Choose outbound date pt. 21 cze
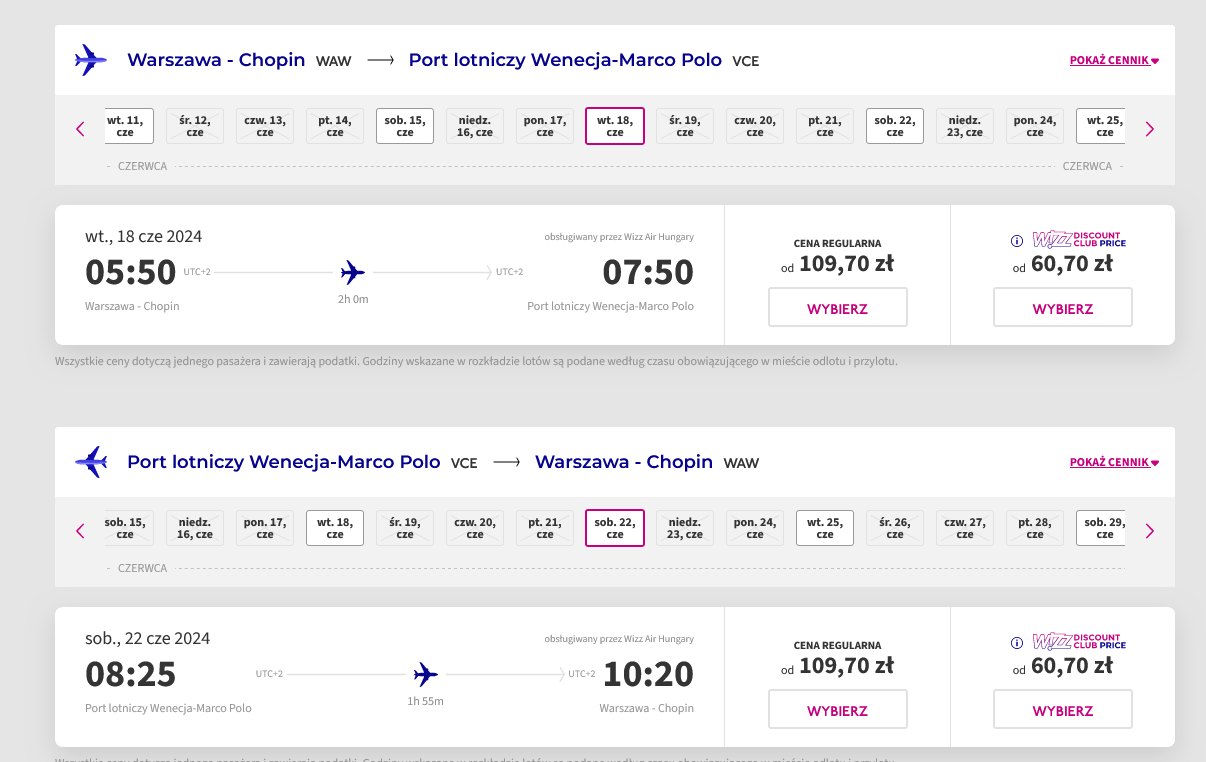The image size is (1206, 762). coord(825,126)
